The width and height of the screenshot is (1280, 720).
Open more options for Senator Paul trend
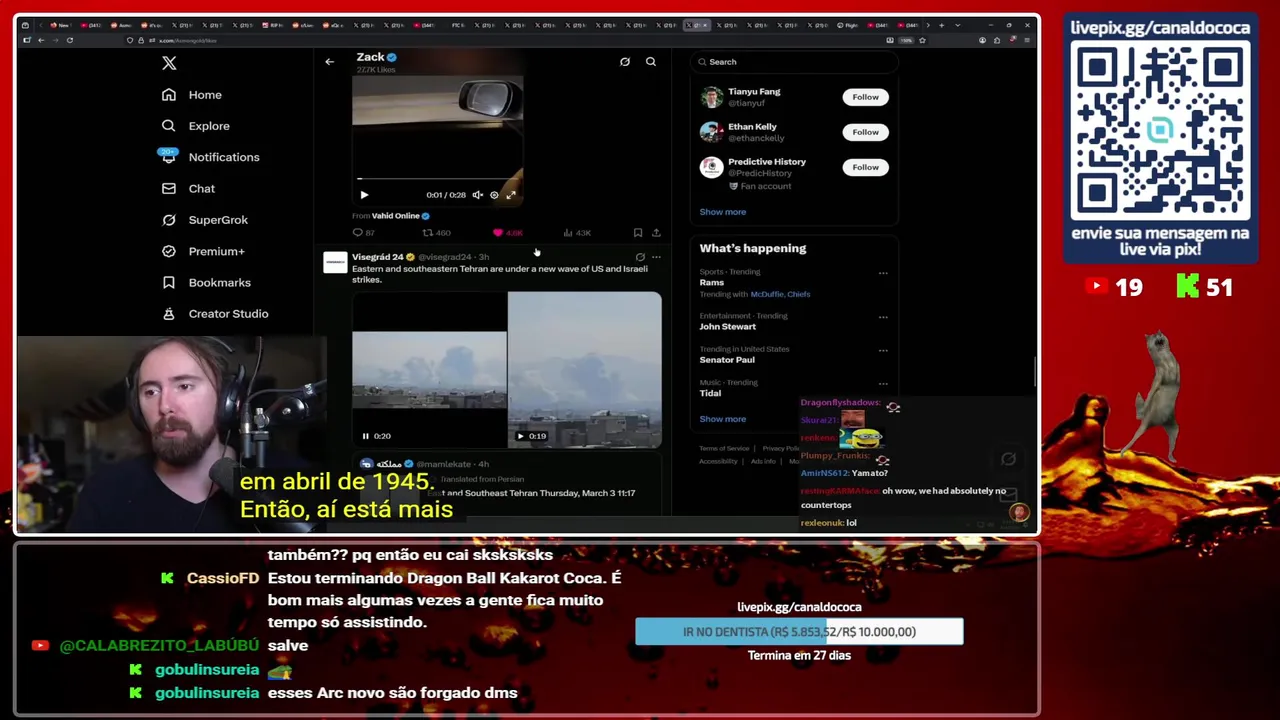coord(883,351)
